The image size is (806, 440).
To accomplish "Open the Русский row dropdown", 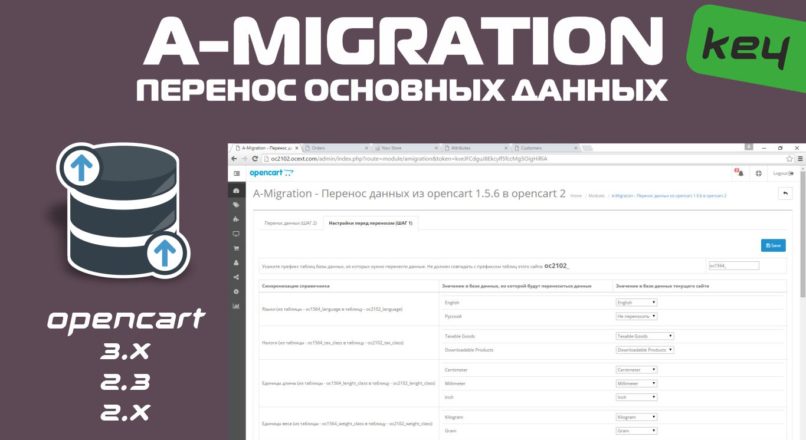I will [636, 316].
